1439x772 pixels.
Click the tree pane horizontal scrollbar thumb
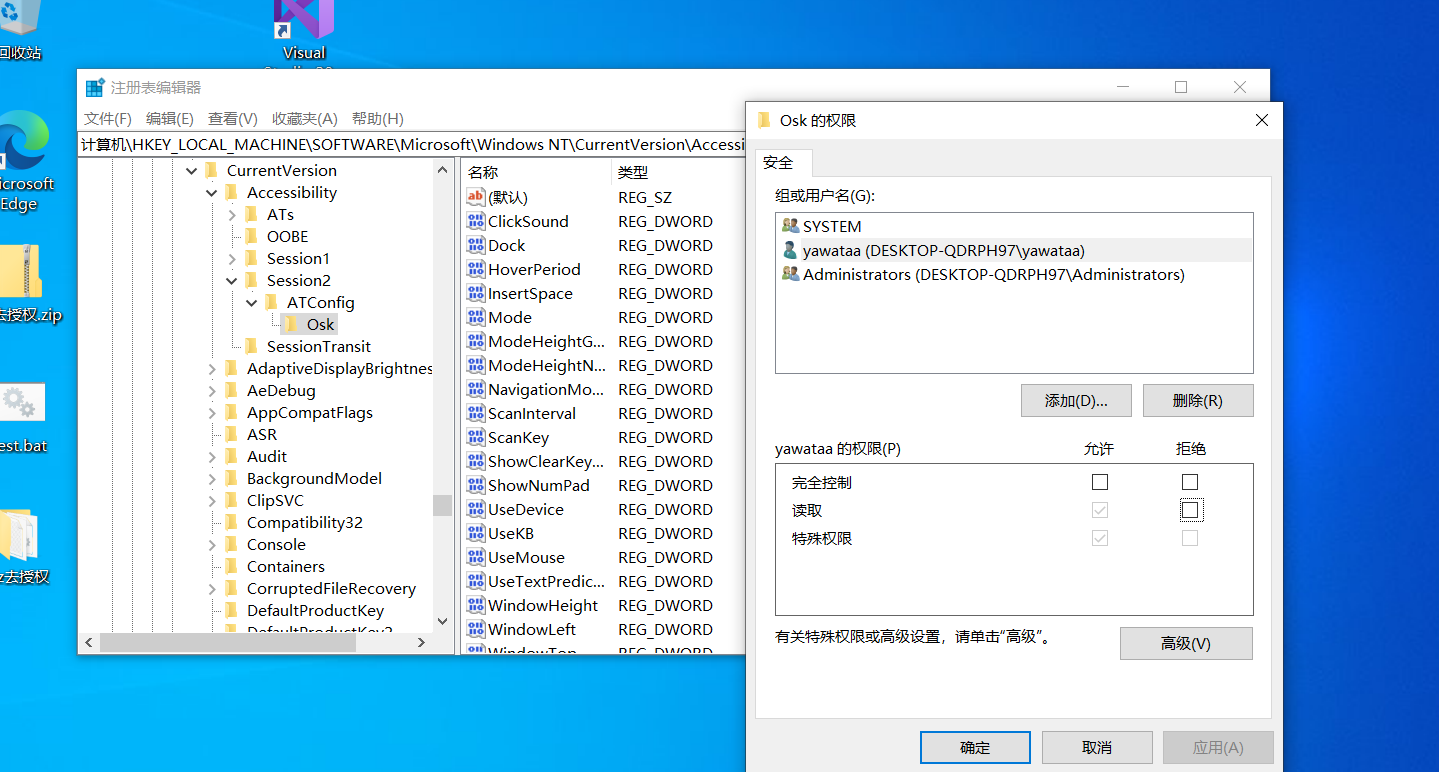point(228,643)
